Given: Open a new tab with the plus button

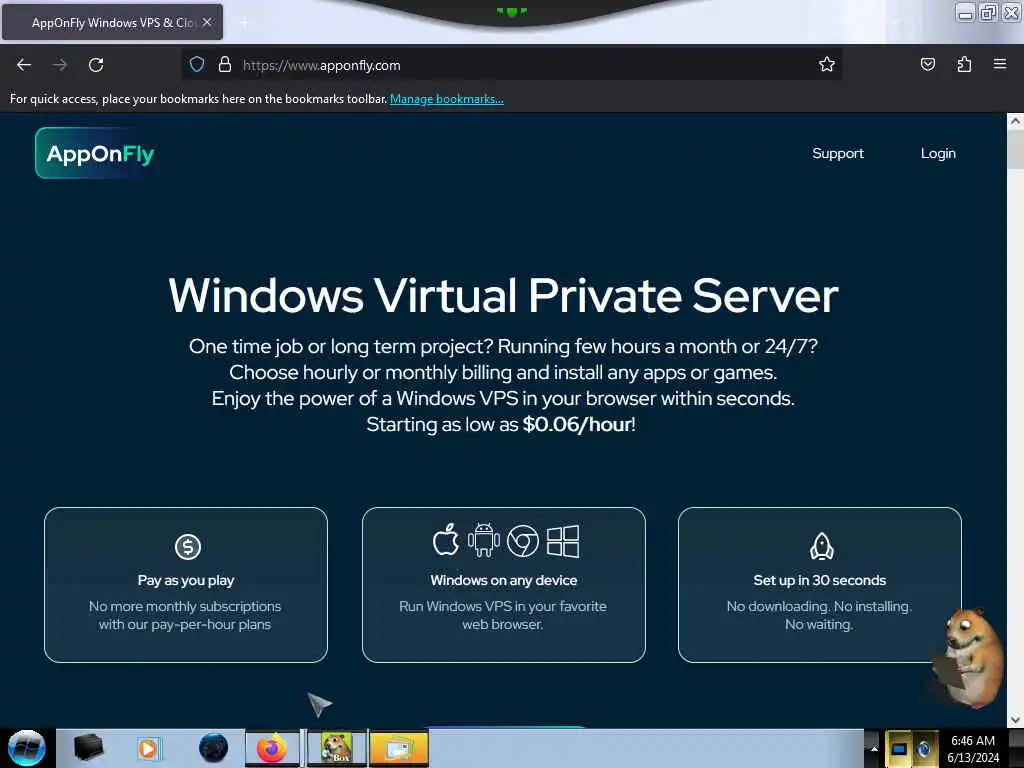Looking at the screenshot, I should pos(244,23).
